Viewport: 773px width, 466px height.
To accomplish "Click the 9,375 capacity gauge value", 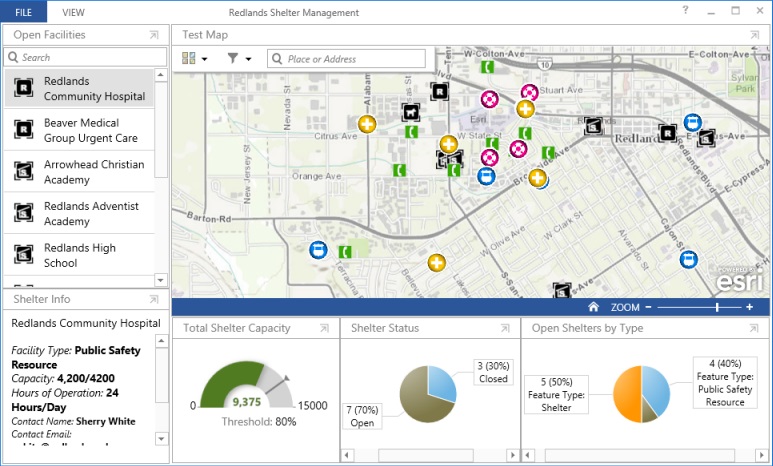I will (246, 402).
